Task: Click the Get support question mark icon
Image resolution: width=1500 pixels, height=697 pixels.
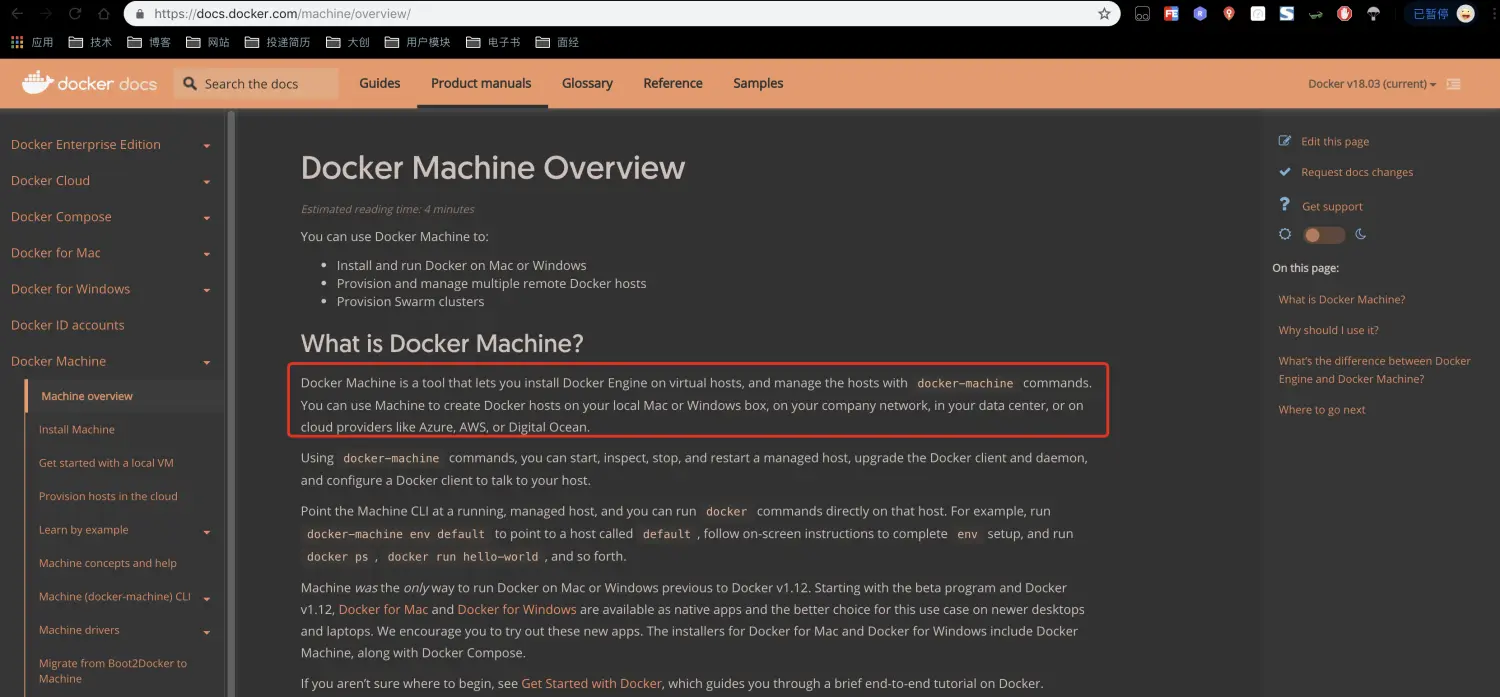Action: point(1285,204)
